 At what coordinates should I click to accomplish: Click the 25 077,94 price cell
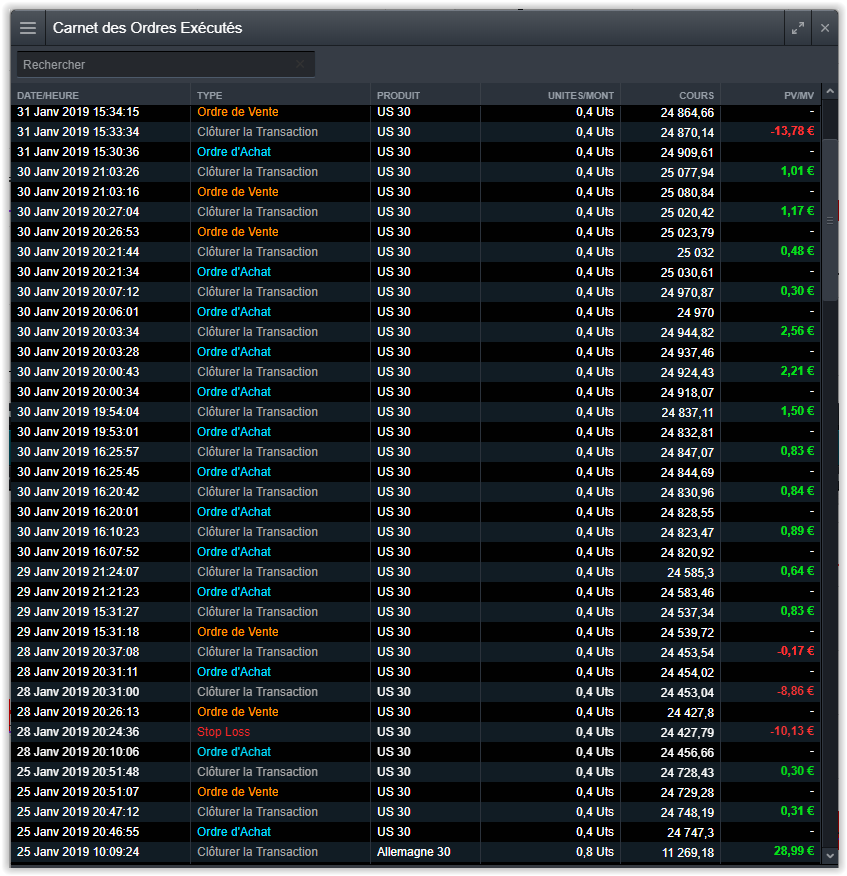687,173
